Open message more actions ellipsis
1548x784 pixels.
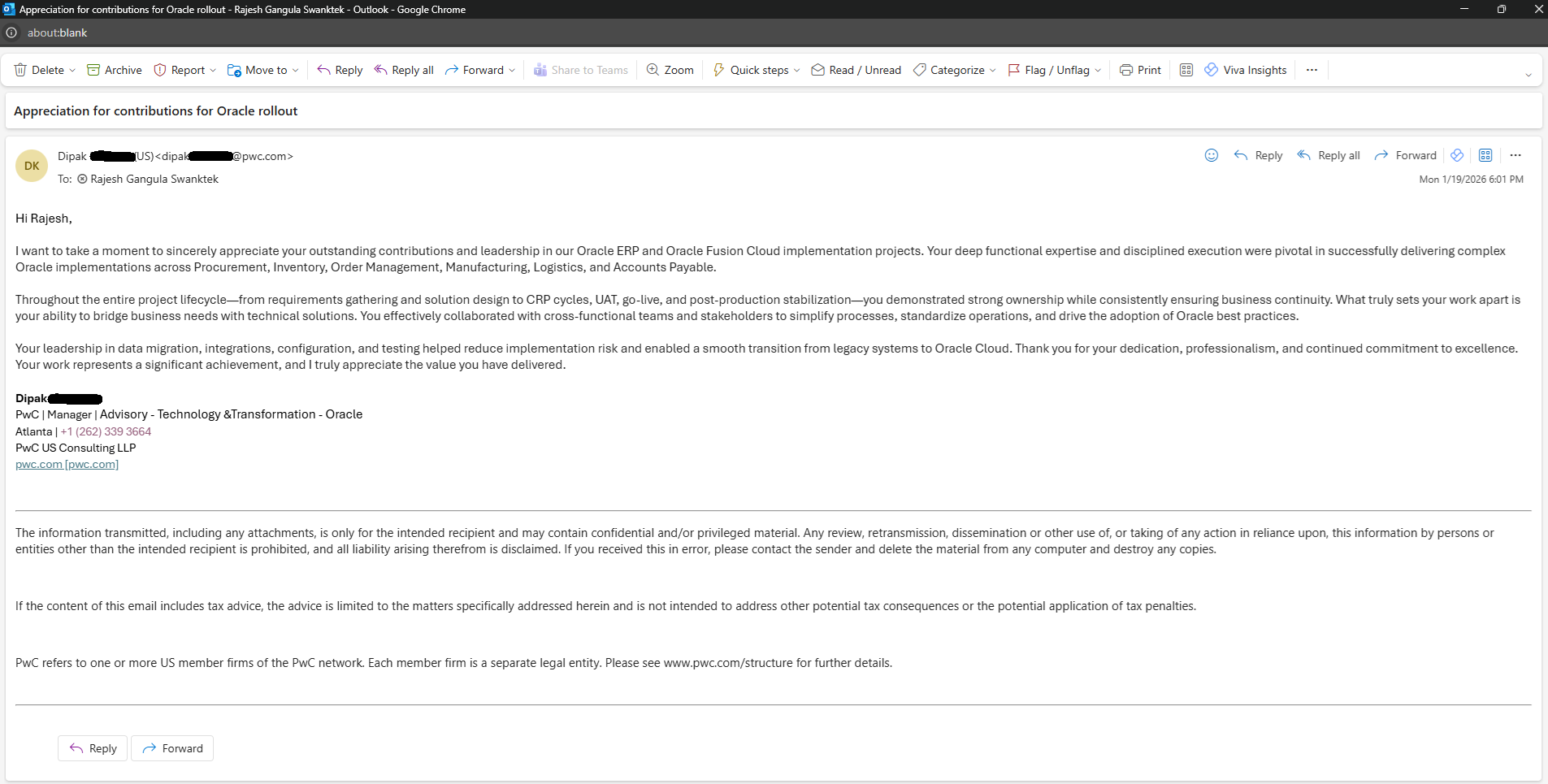1515,155
